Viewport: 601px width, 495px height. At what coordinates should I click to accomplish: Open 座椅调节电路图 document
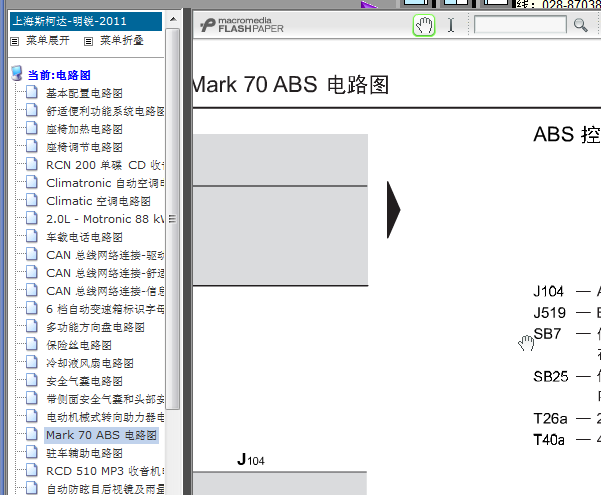[x=84, y=147]
